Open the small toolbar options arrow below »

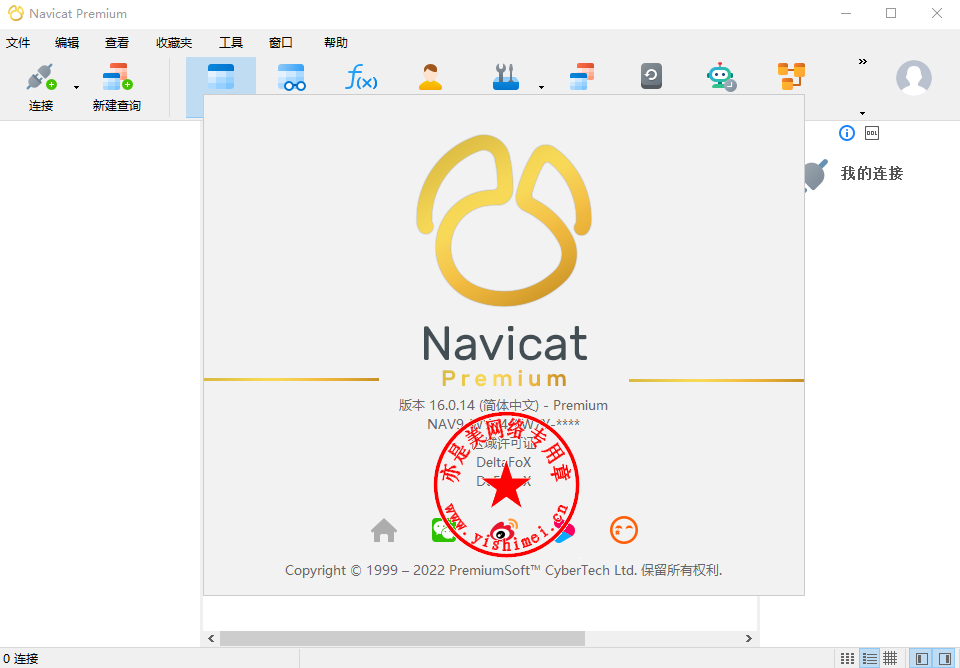click(x=863, y=113)
